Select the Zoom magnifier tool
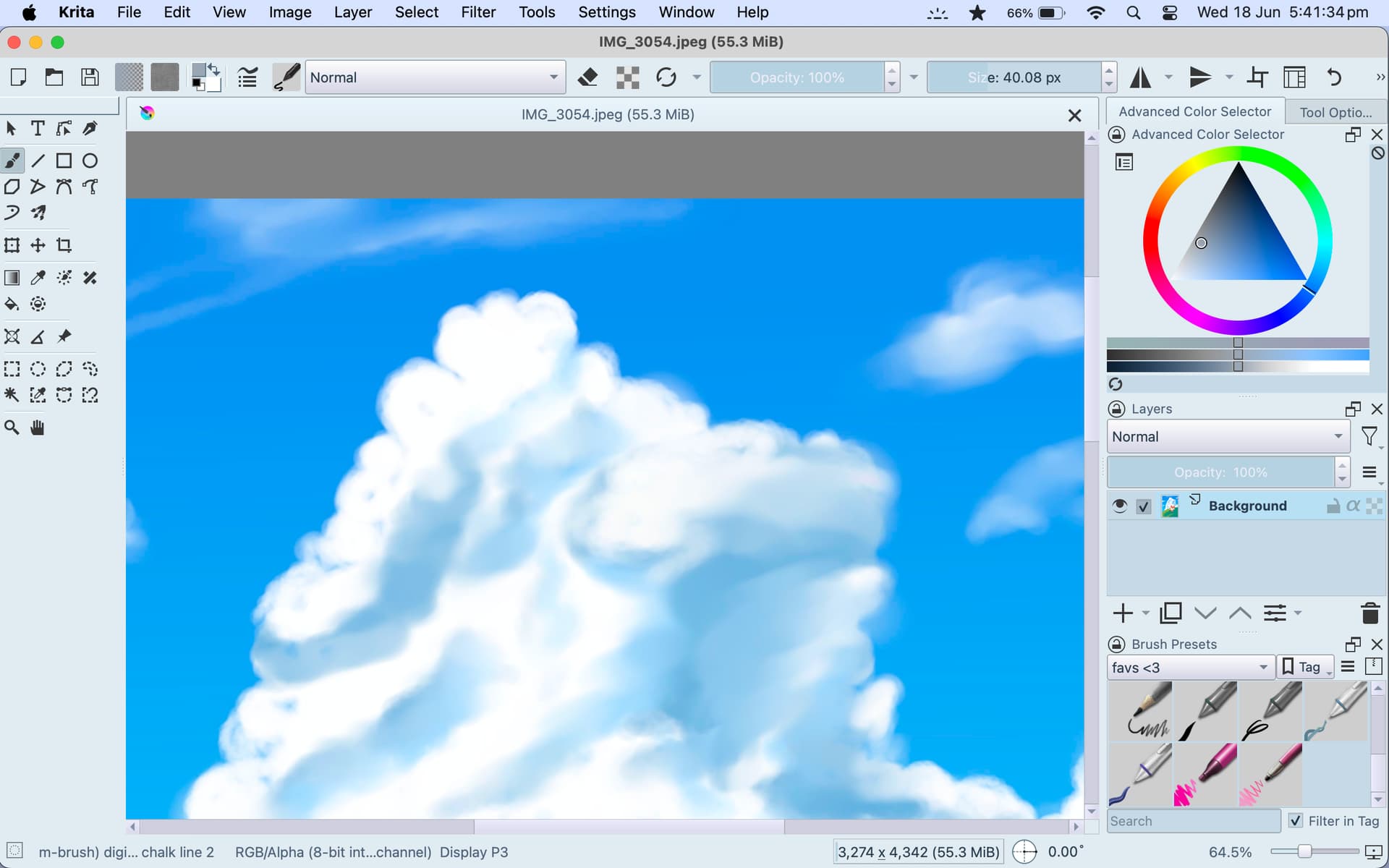 (12, 428)
